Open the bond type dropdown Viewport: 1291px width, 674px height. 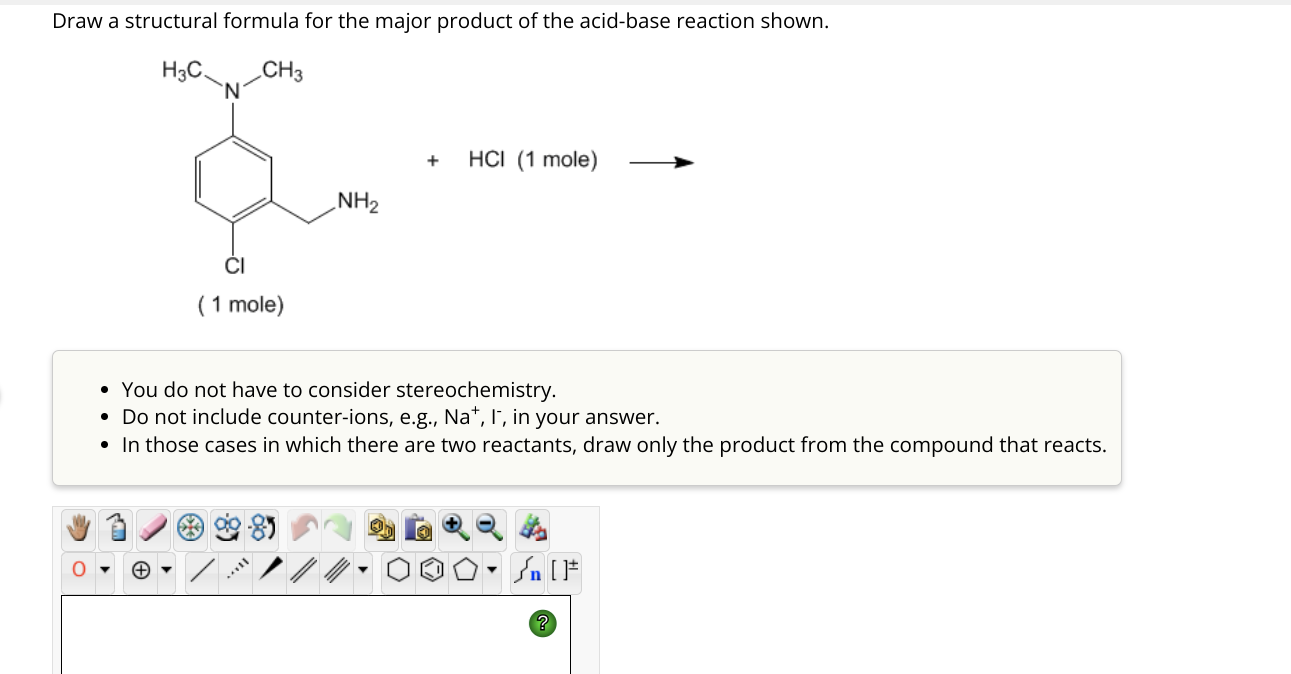pos(363,570)
